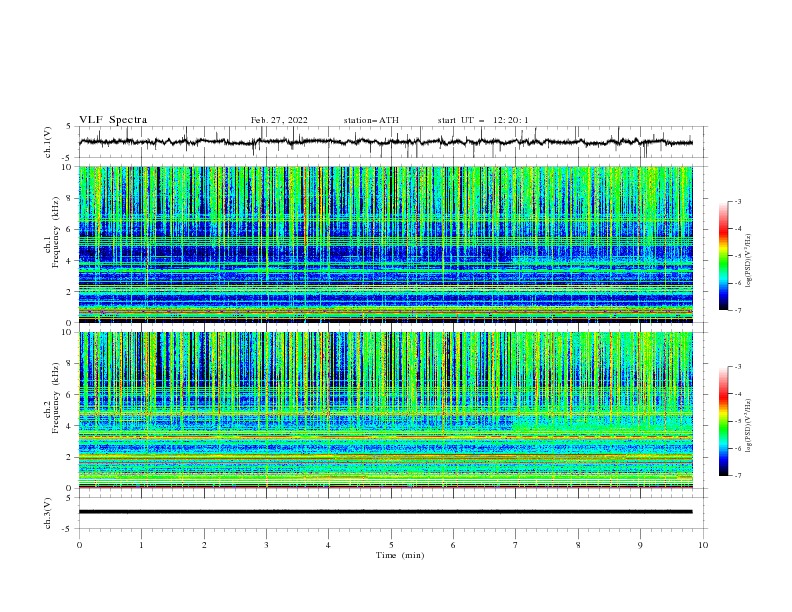Image resolution: width=792 pixels, height=612 pixels.
Task: Click the "ch.3(V)" vertical axis label
Action: click(48, 513)
